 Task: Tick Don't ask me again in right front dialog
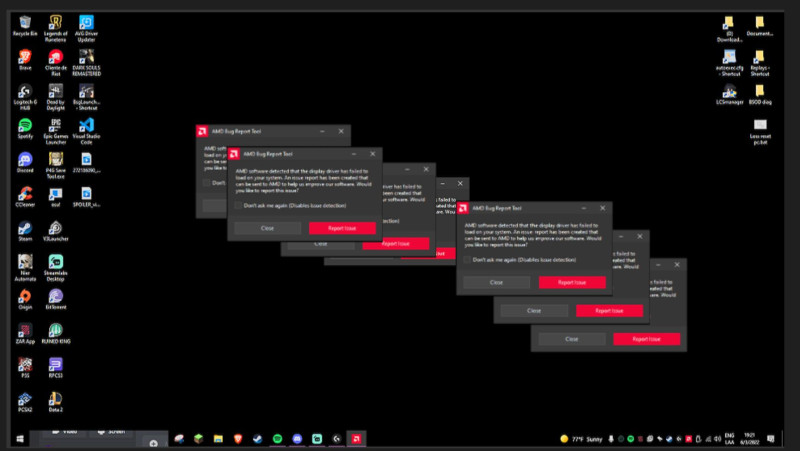467,260
